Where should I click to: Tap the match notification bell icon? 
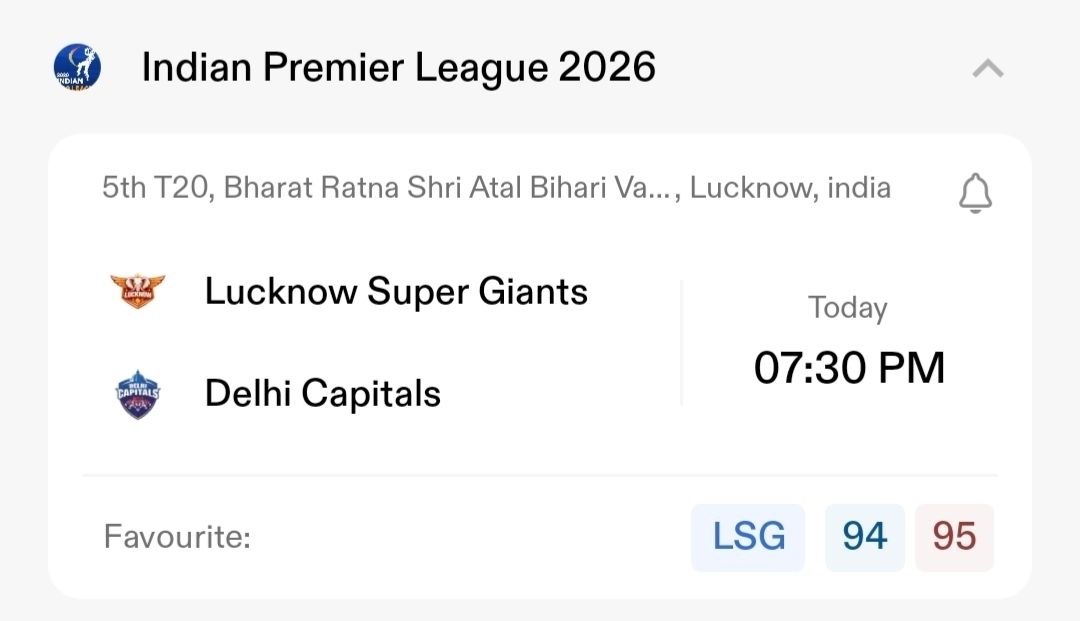pyautogui.click(x=975, y=192)
